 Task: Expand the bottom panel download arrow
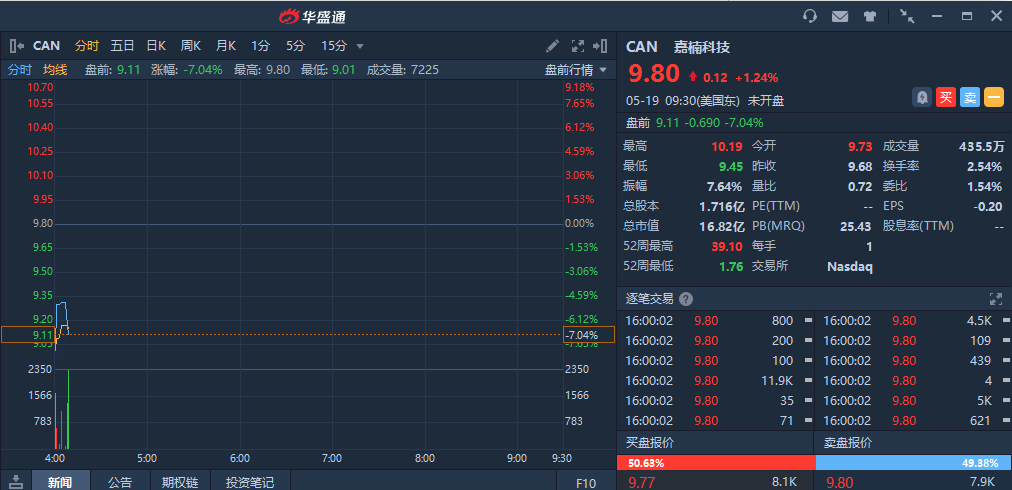coord(16,482)
